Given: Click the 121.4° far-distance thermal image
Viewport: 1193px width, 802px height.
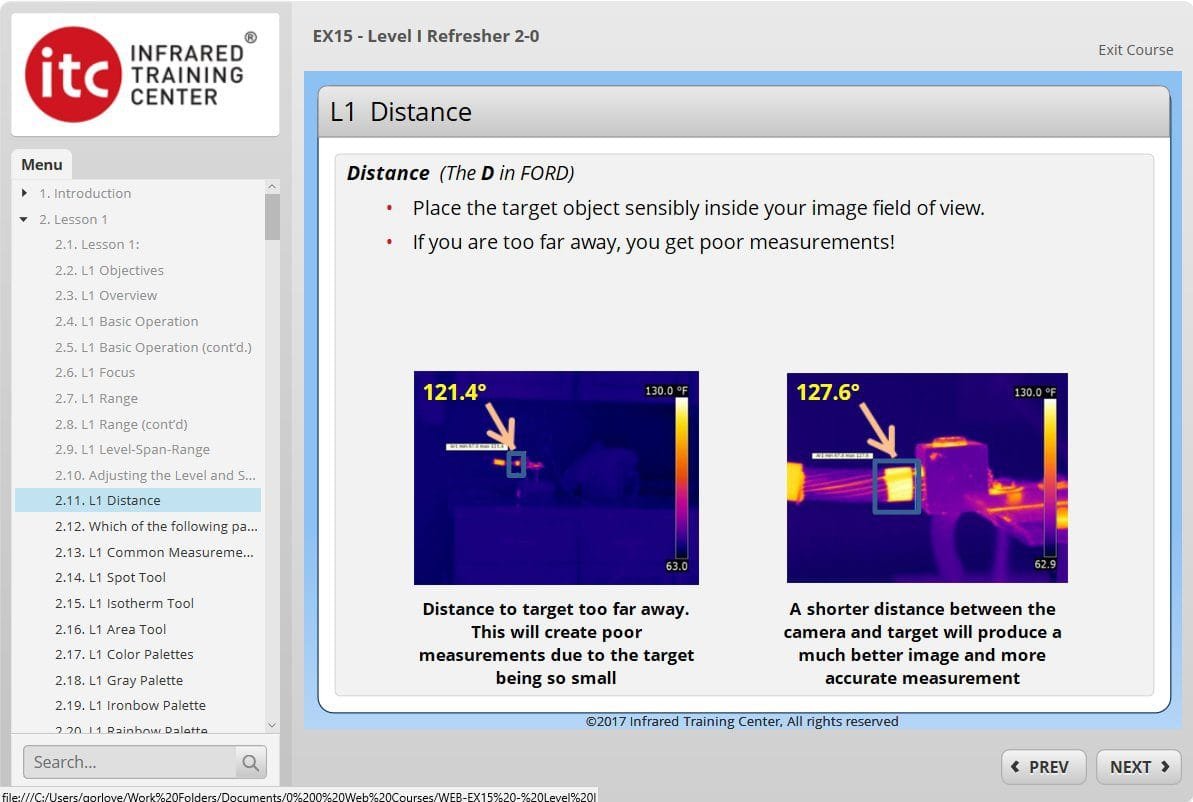Looking at the screenshot, I should (556, 478).
